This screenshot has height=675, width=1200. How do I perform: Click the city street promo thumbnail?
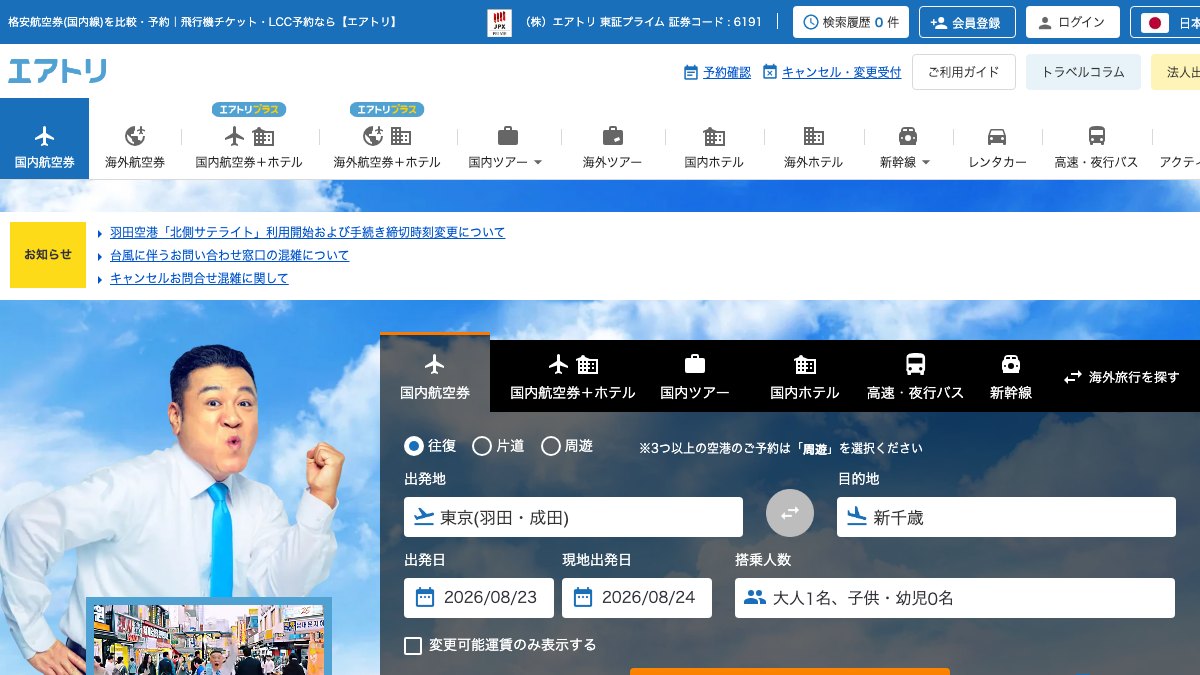coord(209,639)
